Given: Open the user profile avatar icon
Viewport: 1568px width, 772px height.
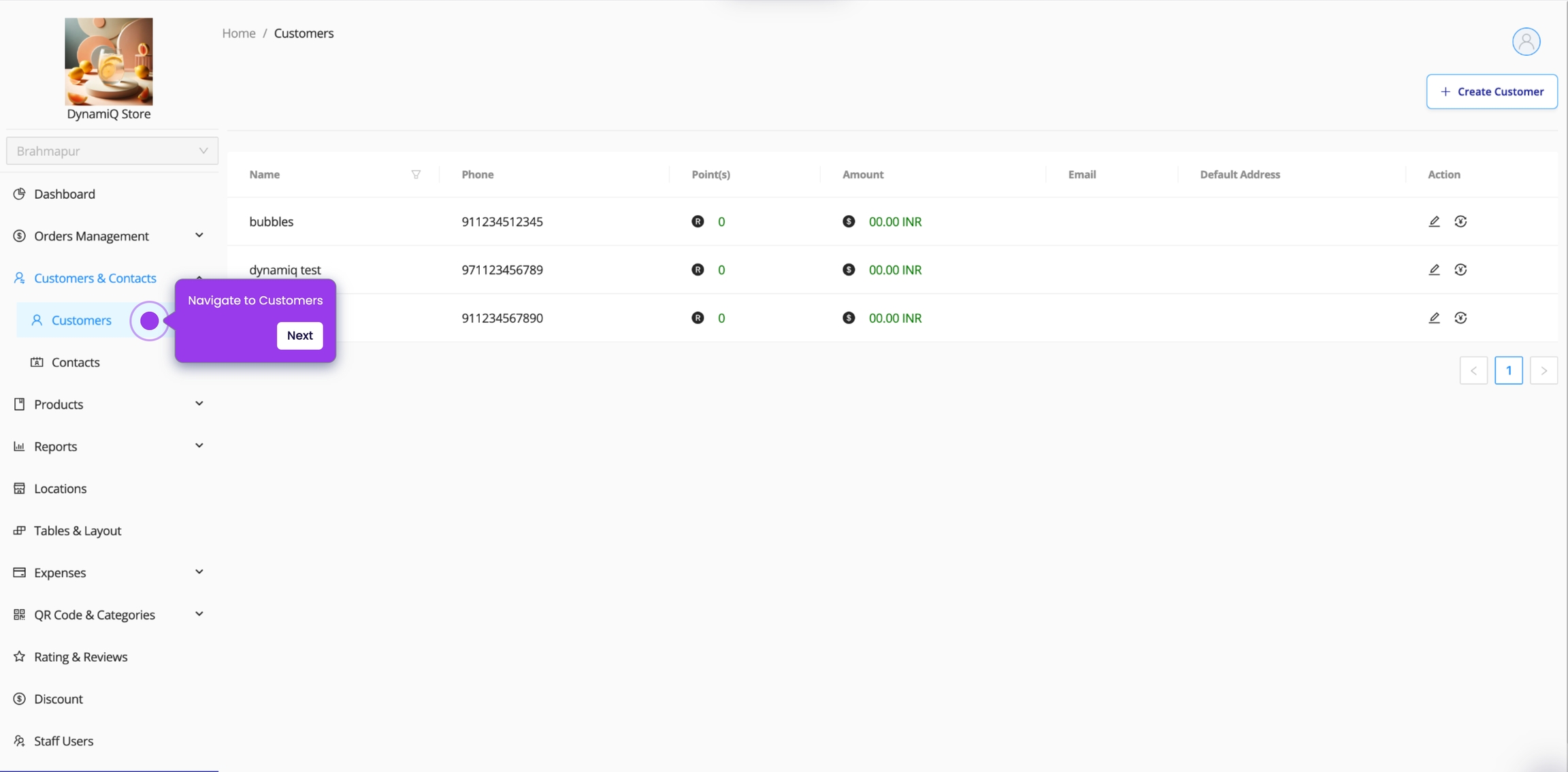Looking at the screenshot, I should coord(1526,42).
